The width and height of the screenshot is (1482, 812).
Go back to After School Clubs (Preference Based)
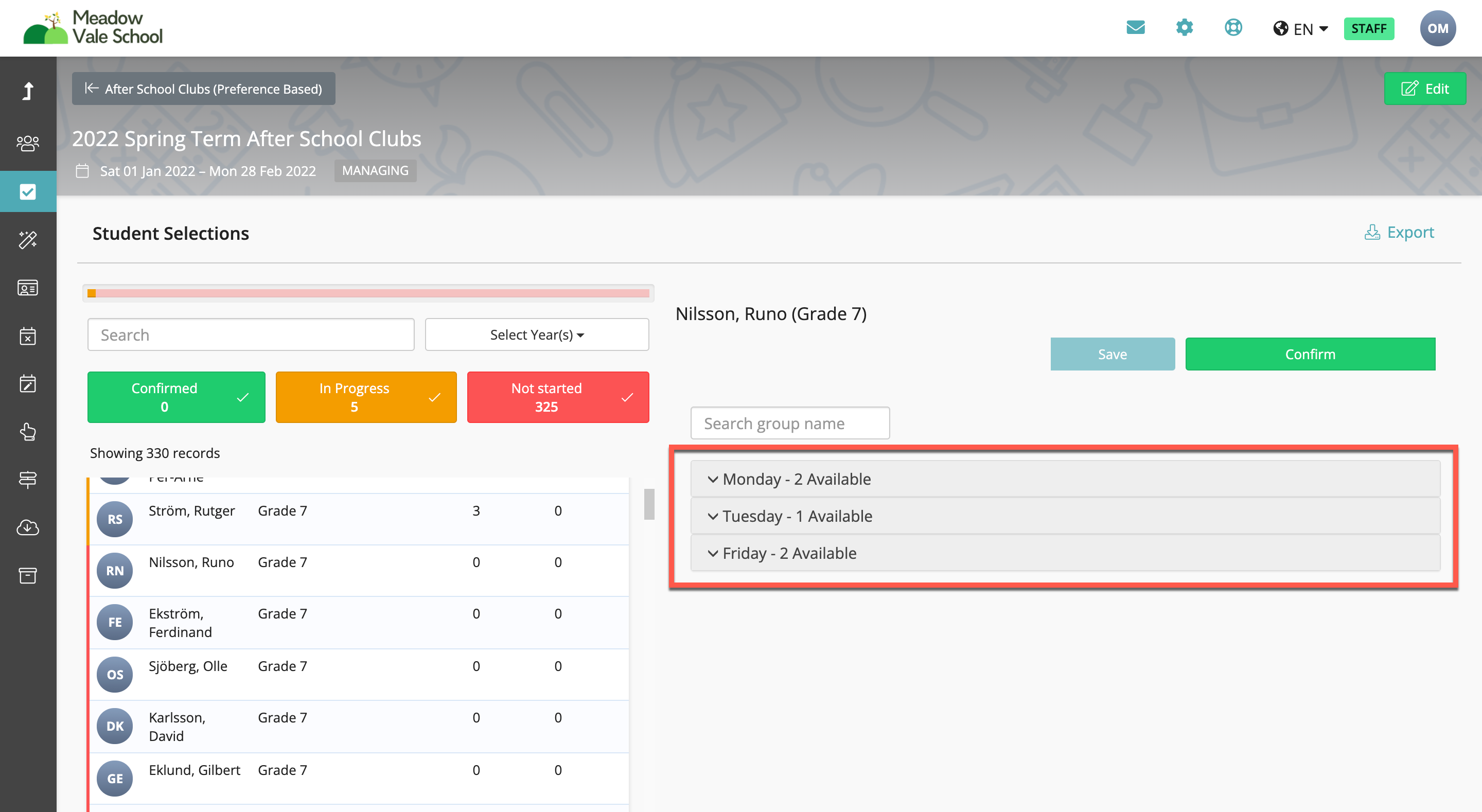(204, 89)
